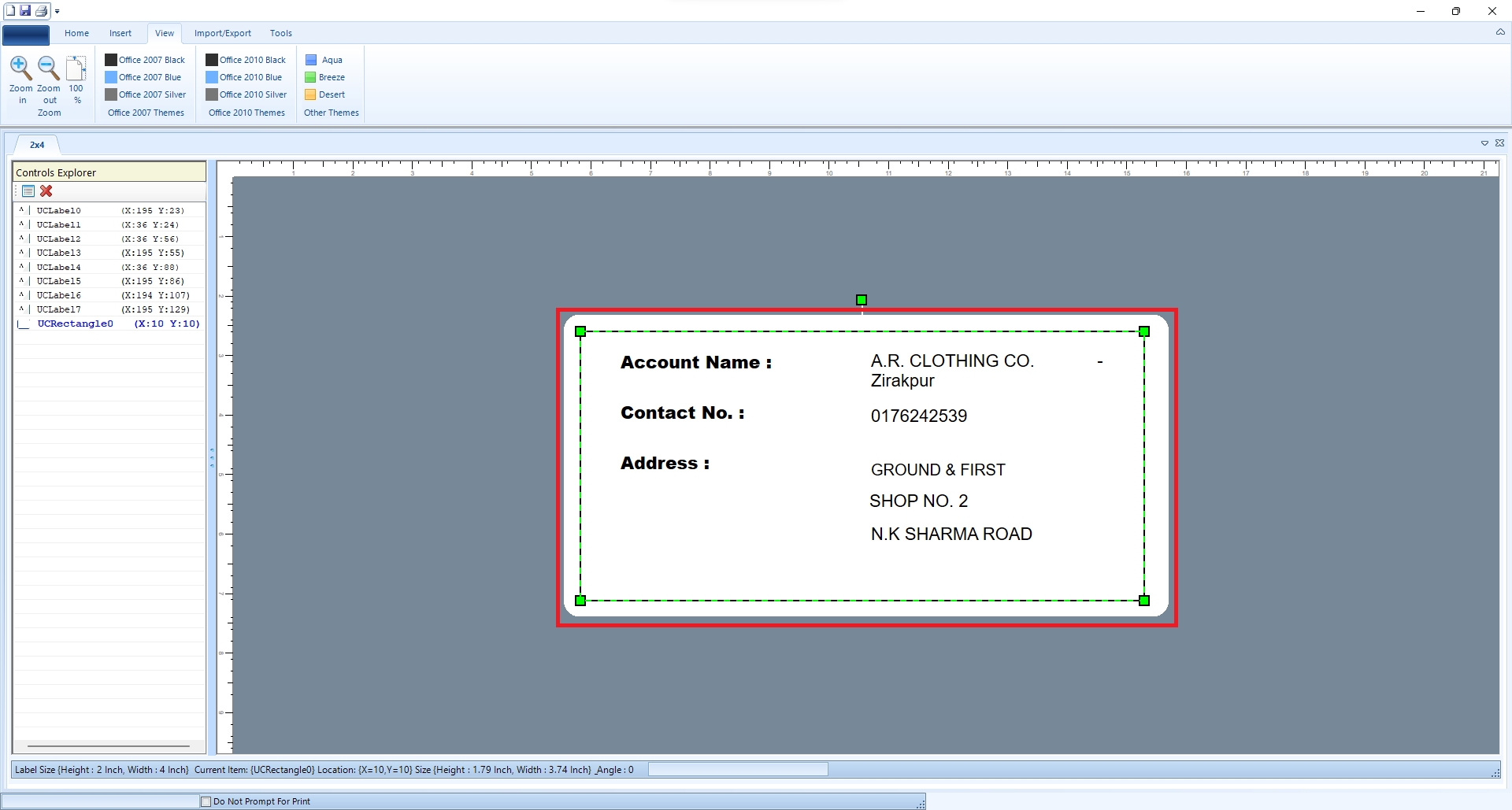Image resolution: width=1512 pixels, height=810 pixels.
Task: Reset view with the 100% page icon
Action: point(76,69)
